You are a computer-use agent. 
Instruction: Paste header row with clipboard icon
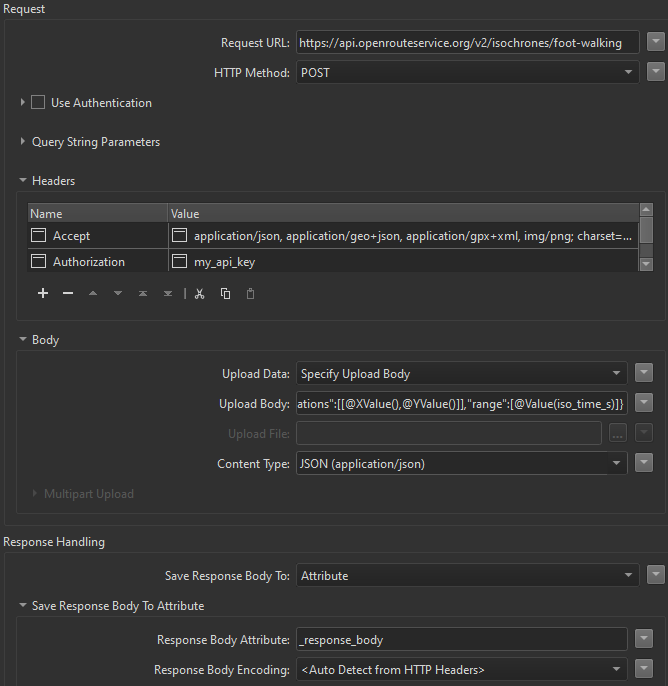click(x=250, y=294)
